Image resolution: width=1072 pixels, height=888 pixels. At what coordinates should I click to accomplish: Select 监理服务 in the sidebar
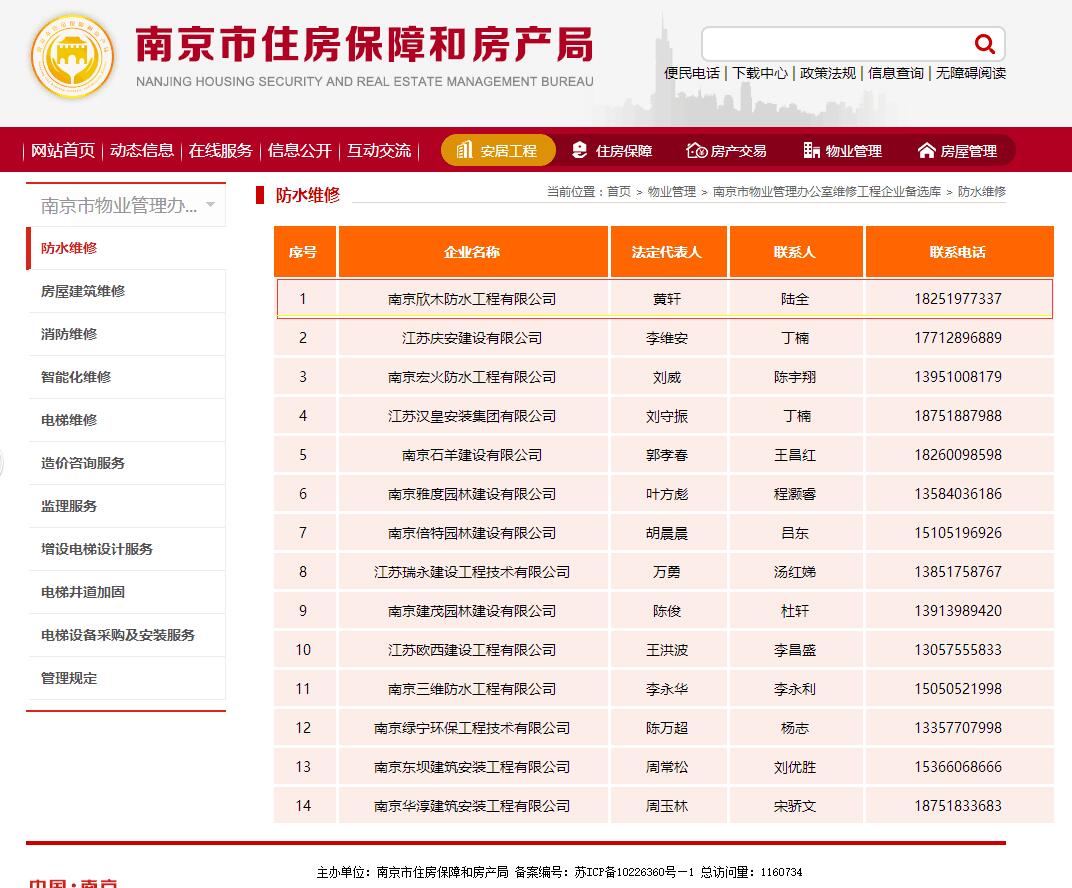click(126, 507)
